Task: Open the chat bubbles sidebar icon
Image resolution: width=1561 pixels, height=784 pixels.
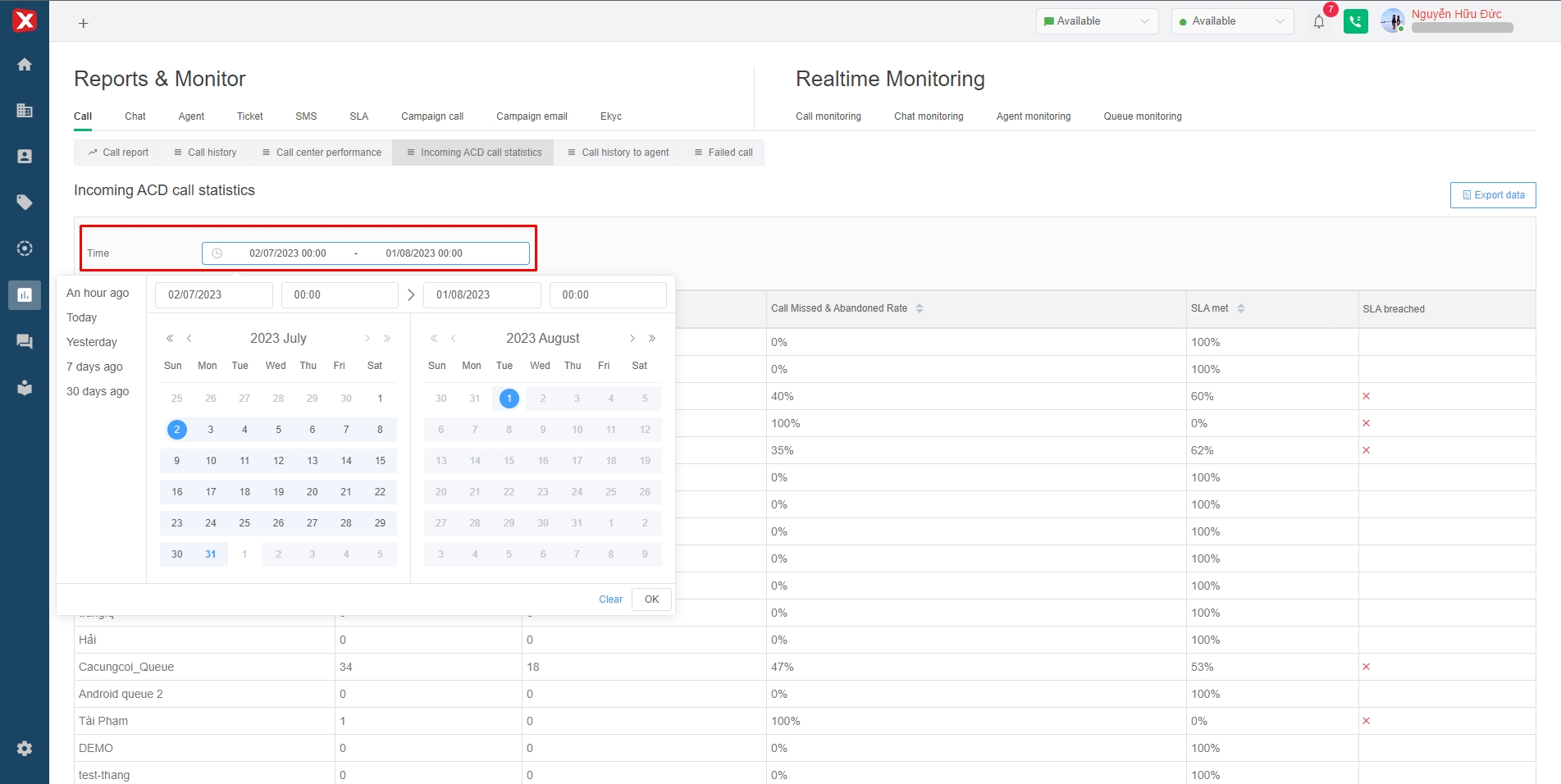Action: (x=25, y=341)
